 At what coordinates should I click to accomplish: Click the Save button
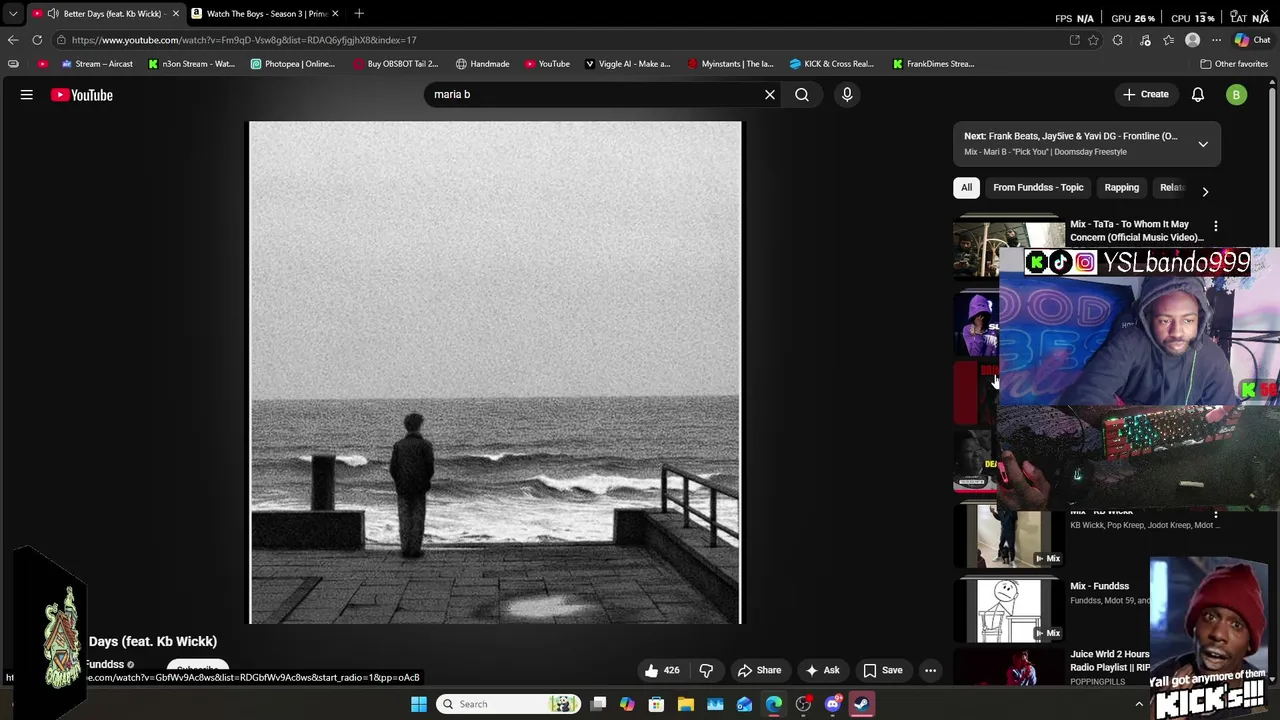click(x=883, y=670)
